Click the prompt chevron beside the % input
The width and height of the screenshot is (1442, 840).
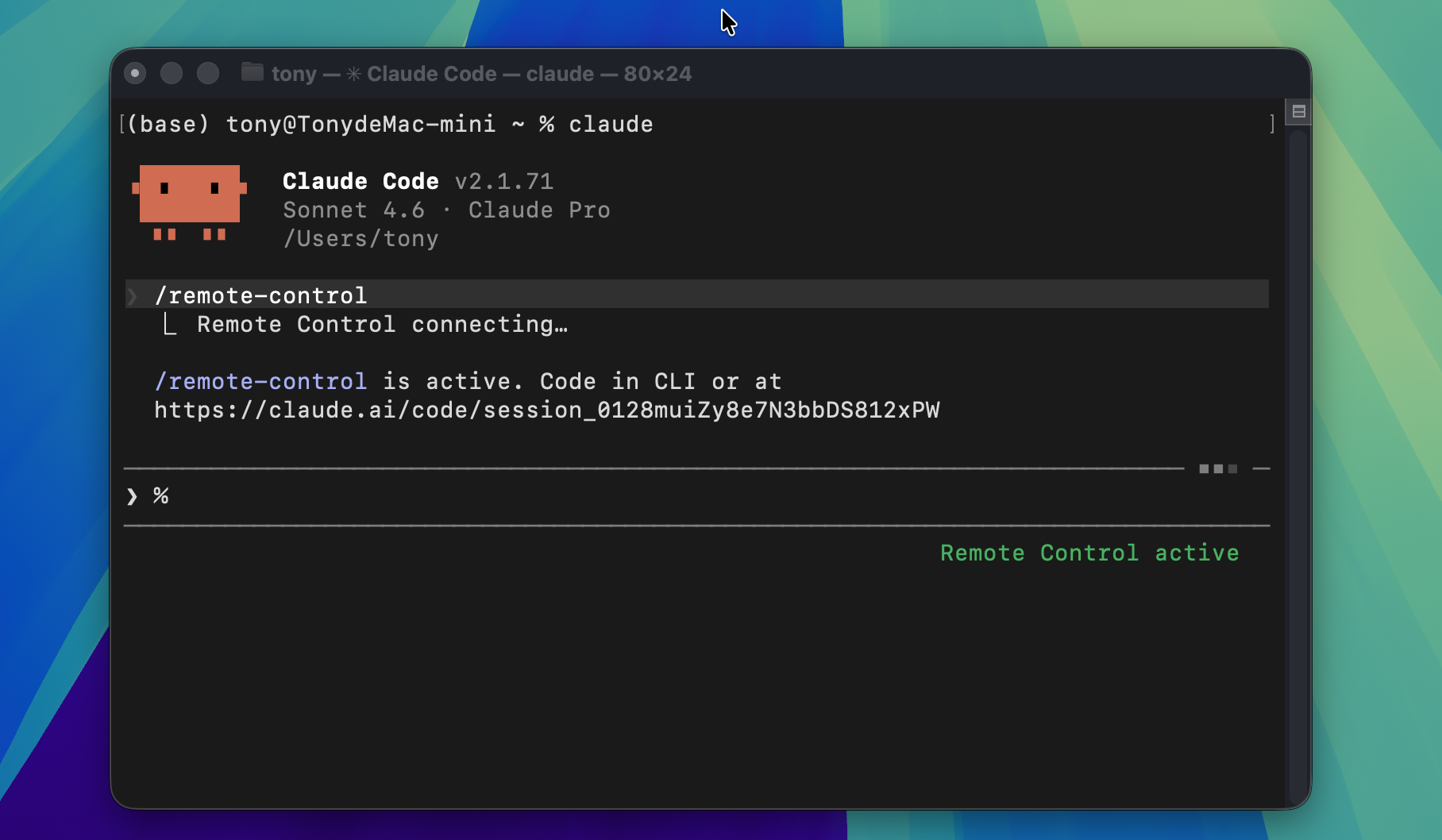click(132, 496)
